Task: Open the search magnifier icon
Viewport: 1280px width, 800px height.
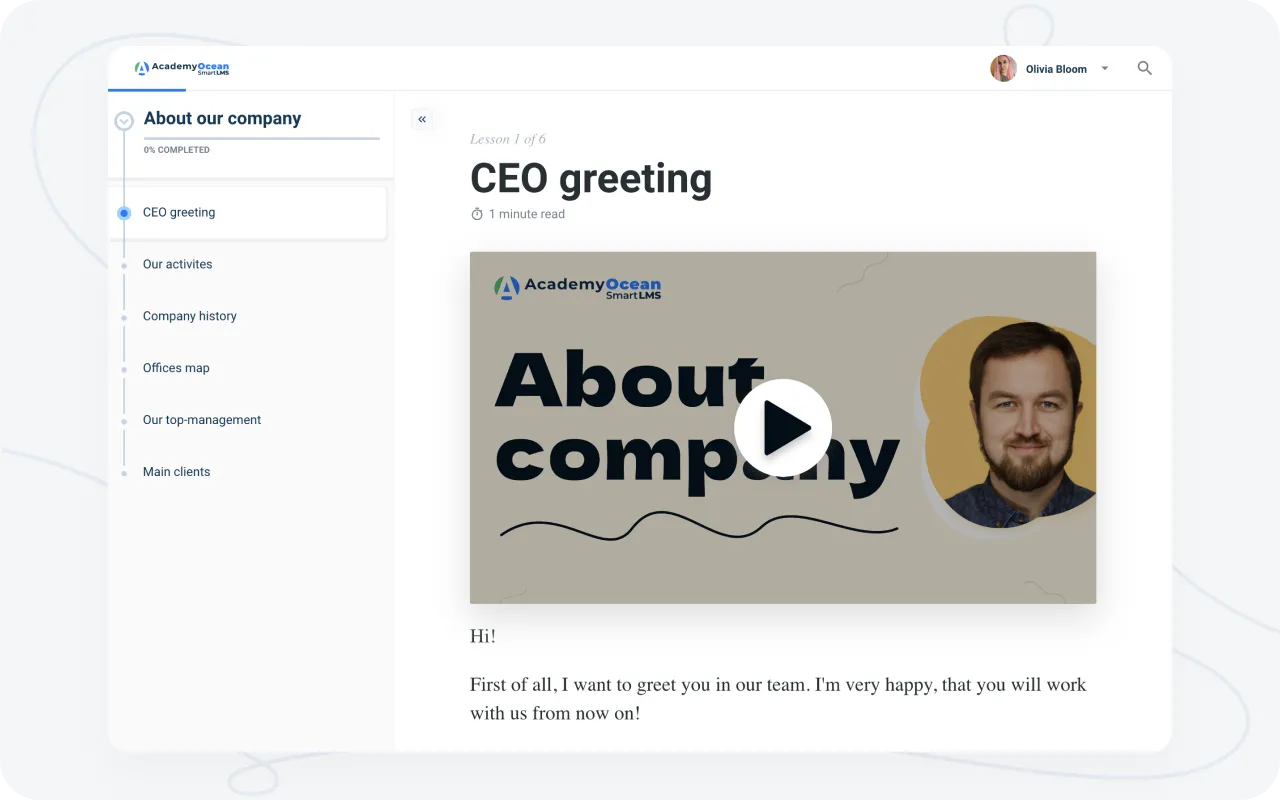Action: 1145,68
